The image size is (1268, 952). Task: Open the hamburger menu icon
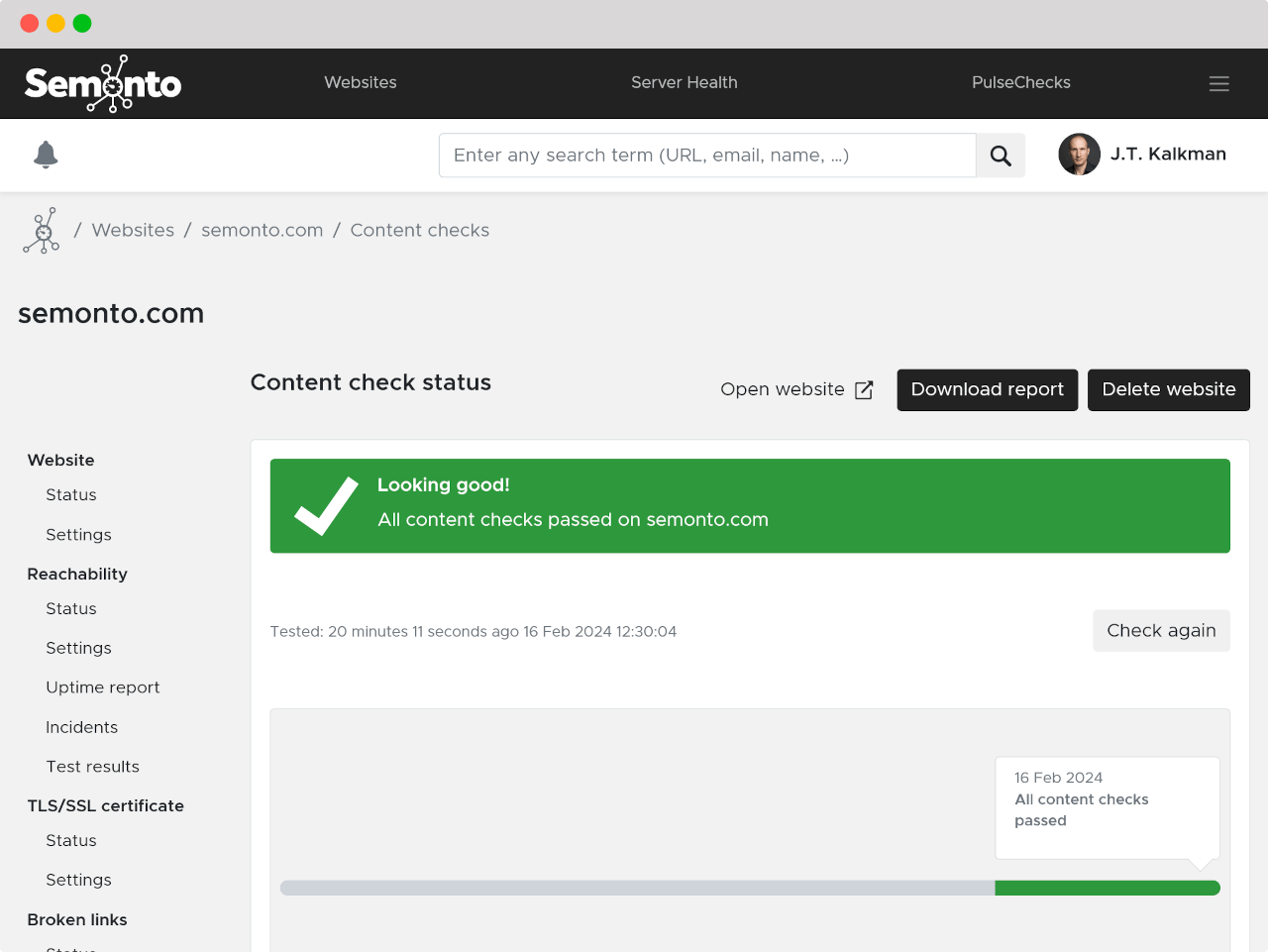1219,83
